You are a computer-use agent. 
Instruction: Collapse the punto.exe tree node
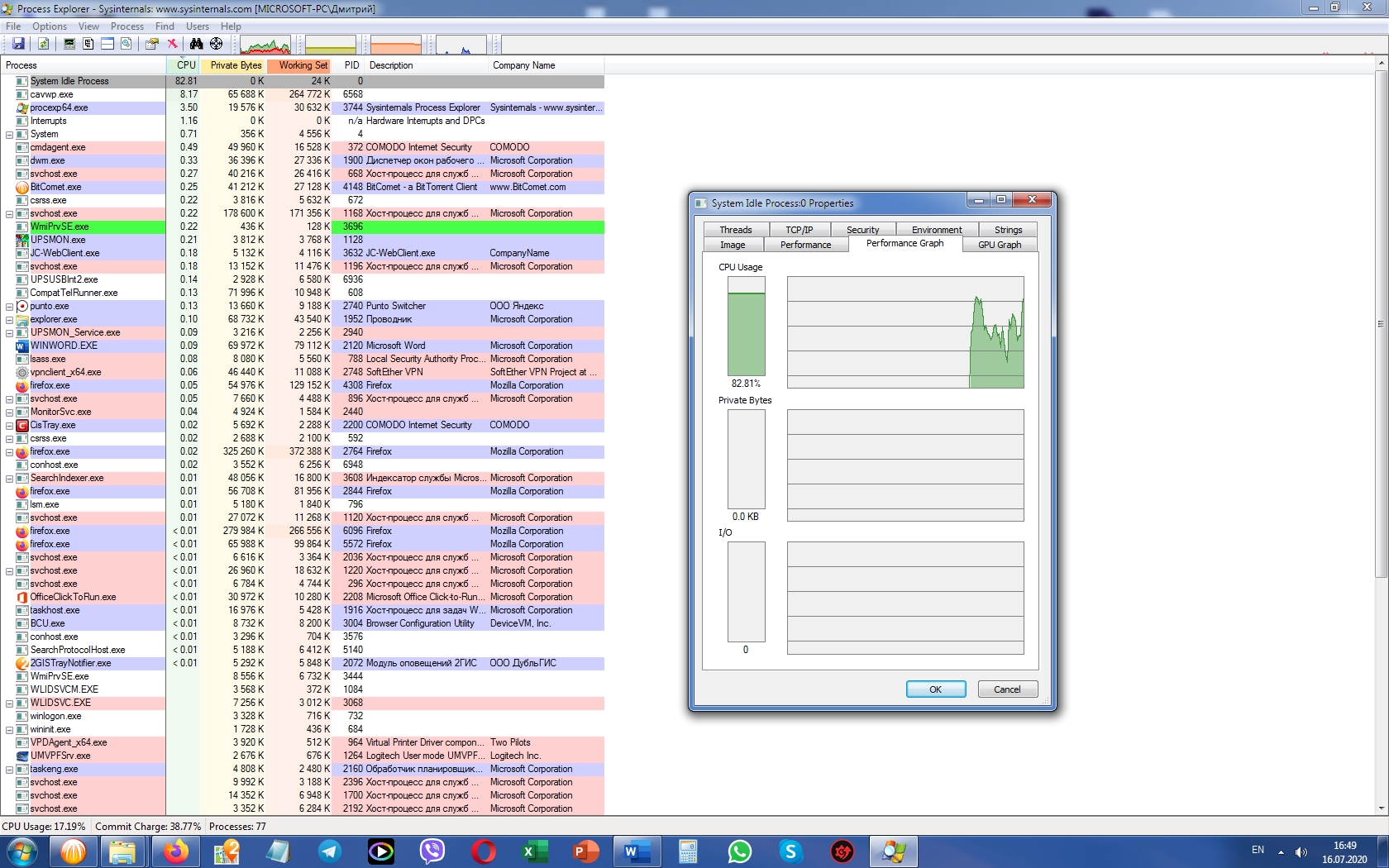[x=9, y=307]
